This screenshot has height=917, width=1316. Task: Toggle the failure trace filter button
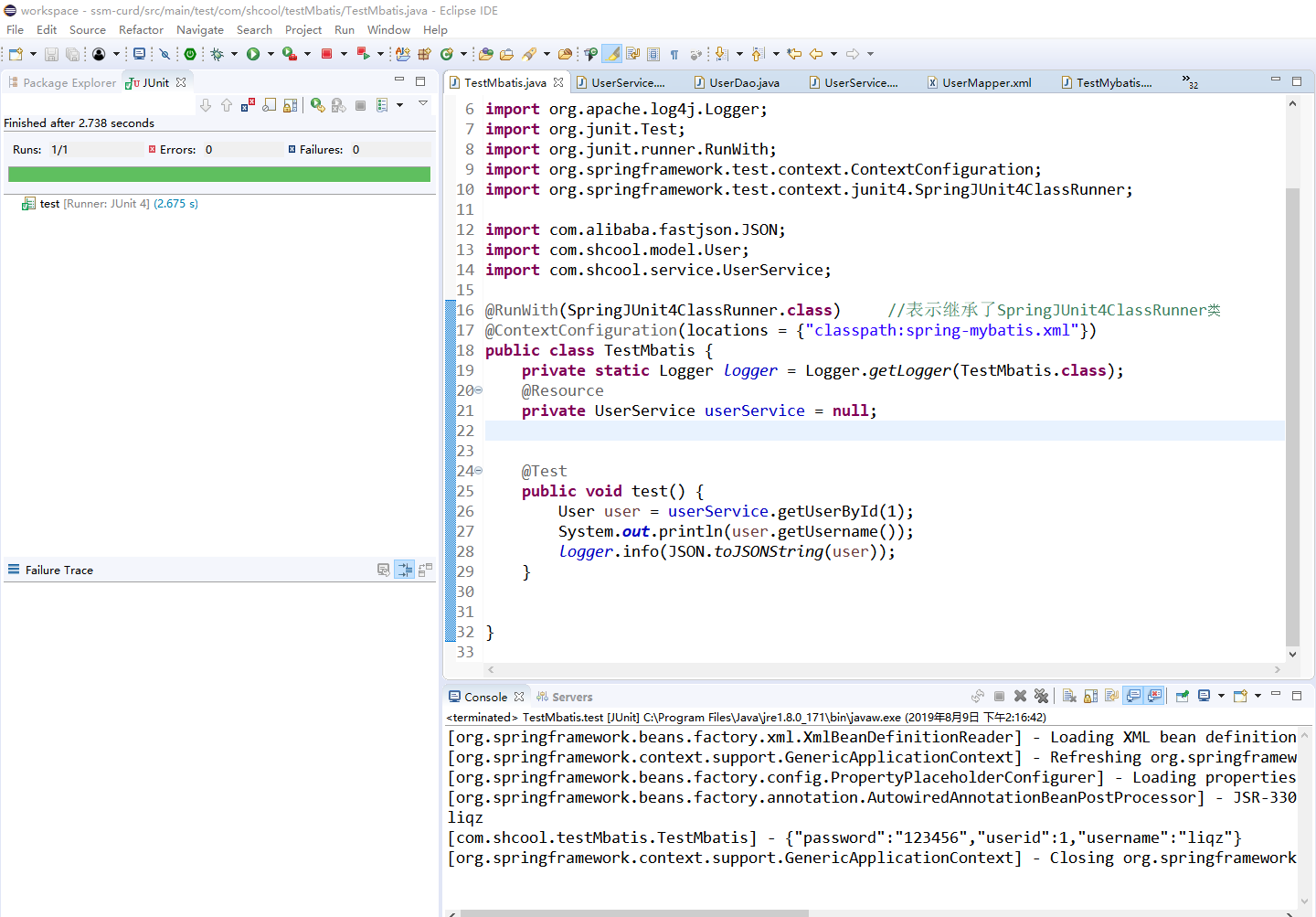click(x=405, y=570)
